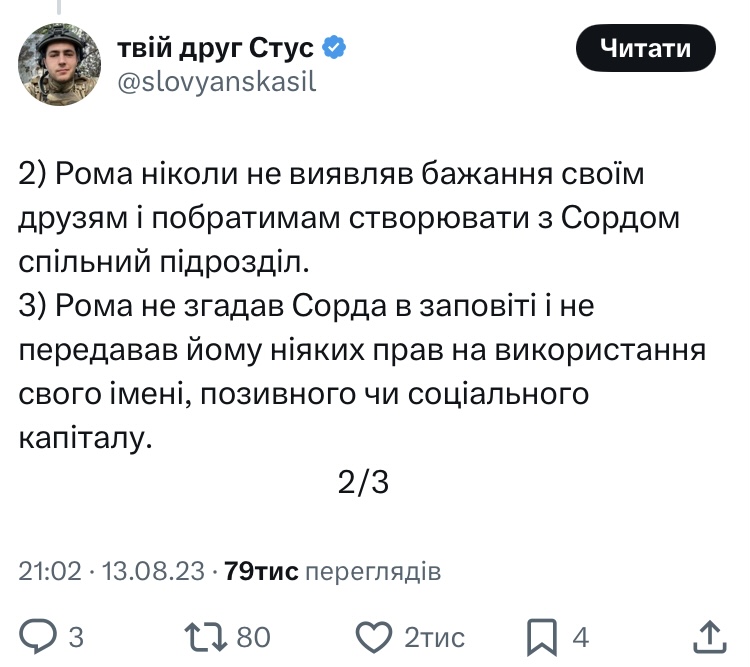Click the share upload icon
The image size is (750, 667).
[708, 635]
